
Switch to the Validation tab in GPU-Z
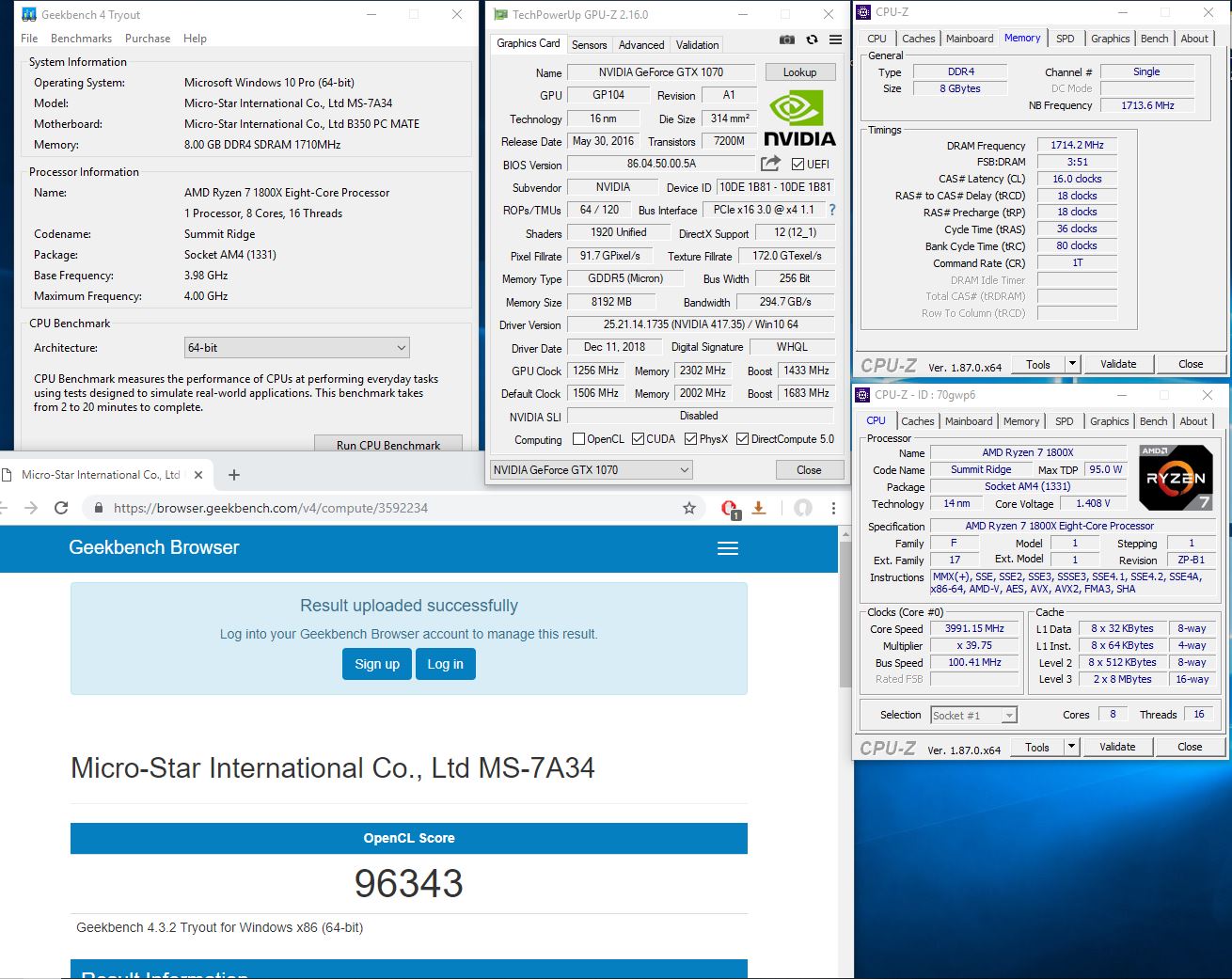(x=697, y=44)
